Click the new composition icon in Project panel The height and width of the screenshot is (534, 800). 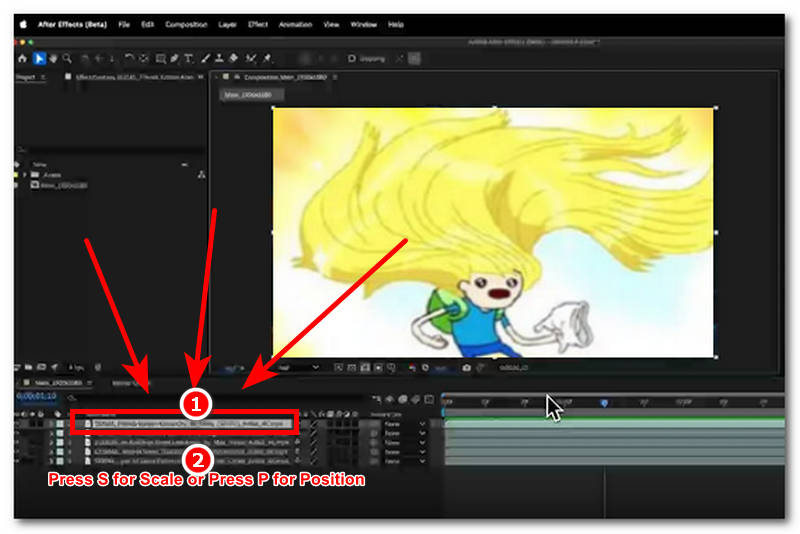coord(41,367)
